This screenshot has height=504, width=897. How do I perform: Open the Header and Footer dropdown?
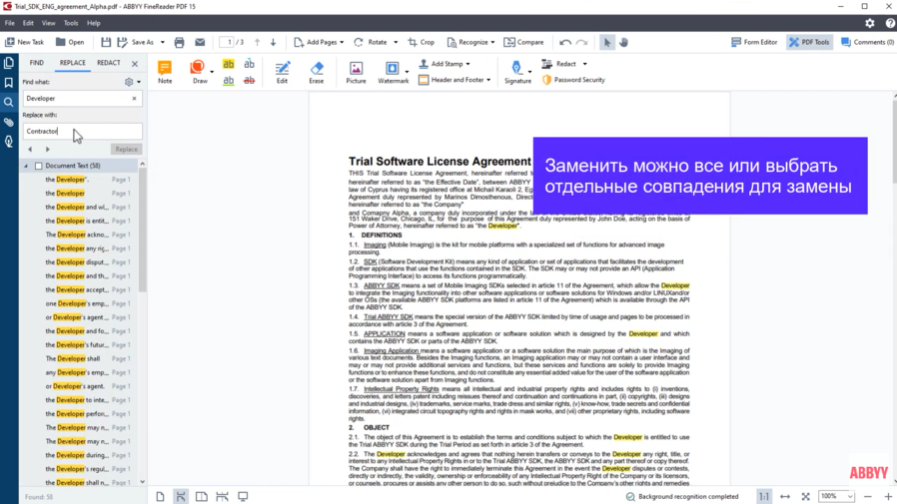(455, 80)
